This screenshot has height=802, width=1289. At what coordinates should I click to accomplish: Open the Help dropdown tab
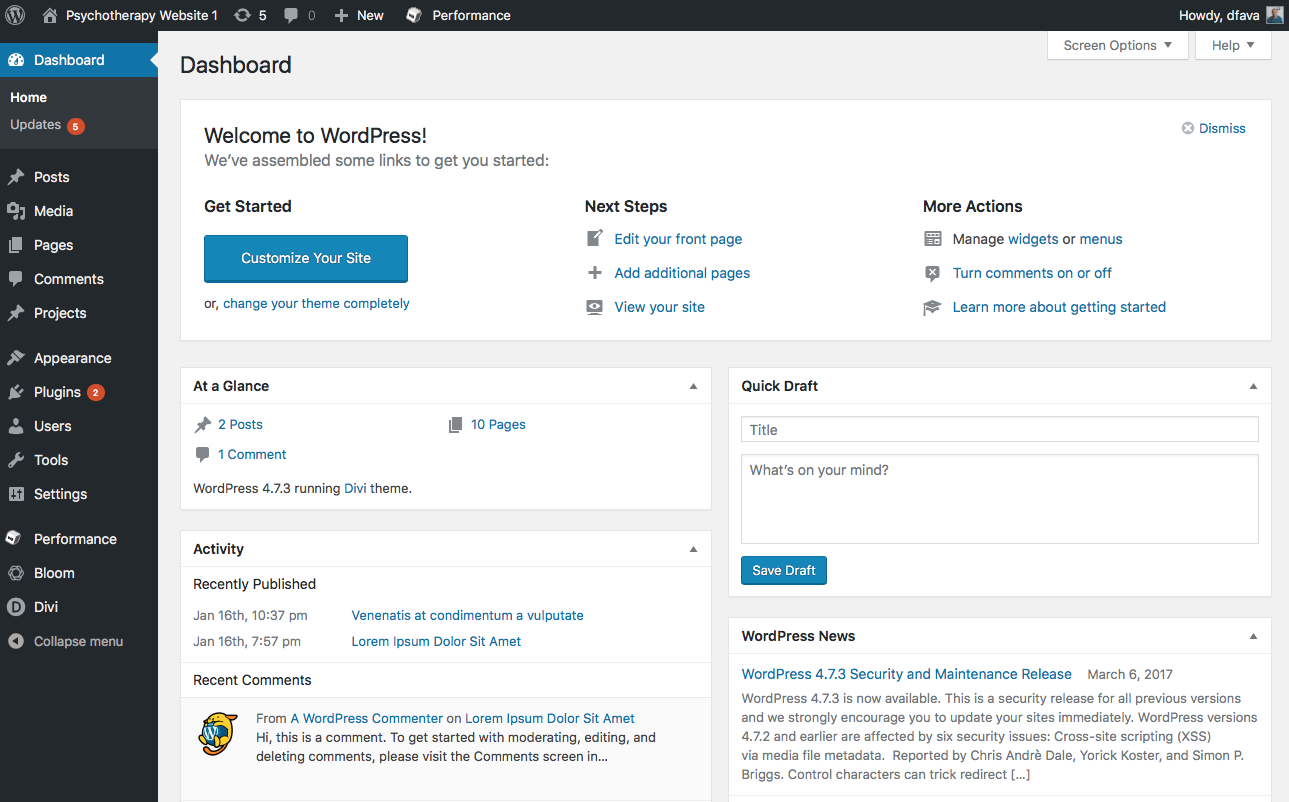click(1233, 45)
